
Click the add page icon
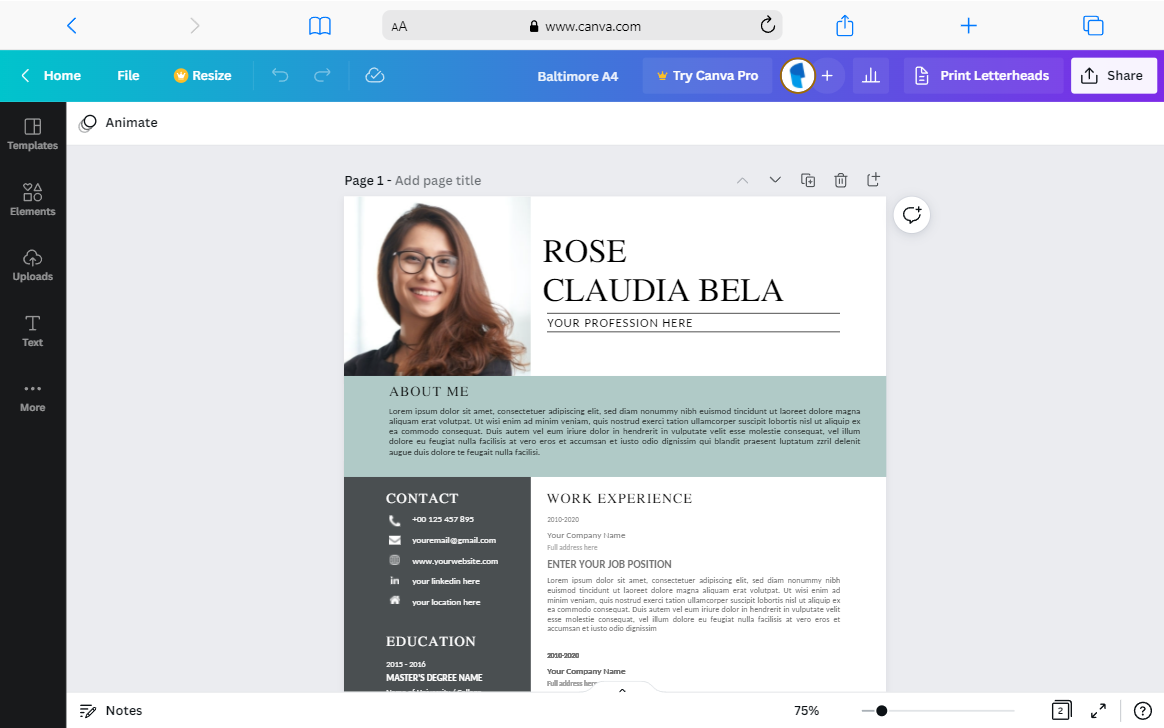[x=873, y=180]
